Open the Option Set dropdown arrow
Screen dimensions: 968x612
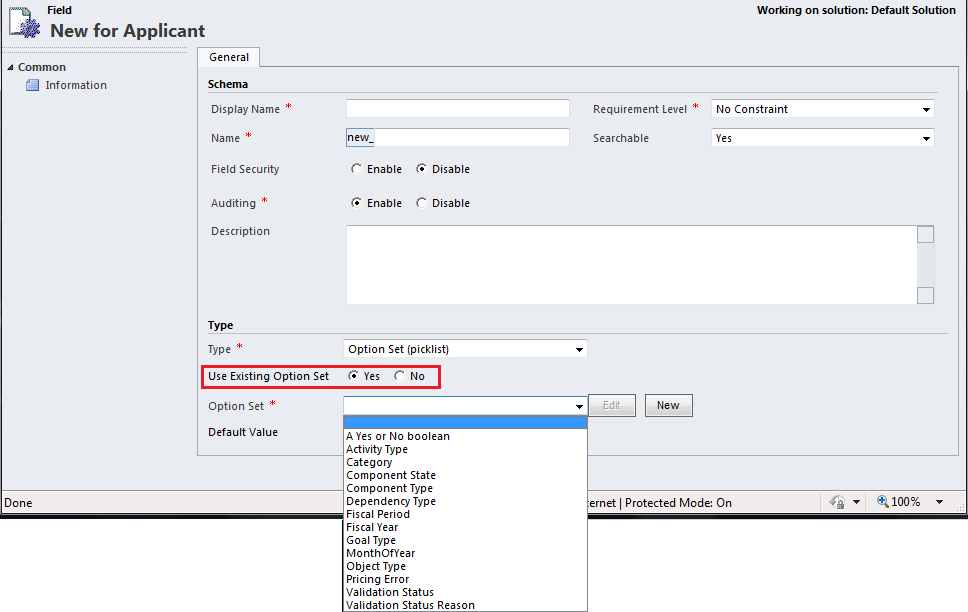coord(580,406)
